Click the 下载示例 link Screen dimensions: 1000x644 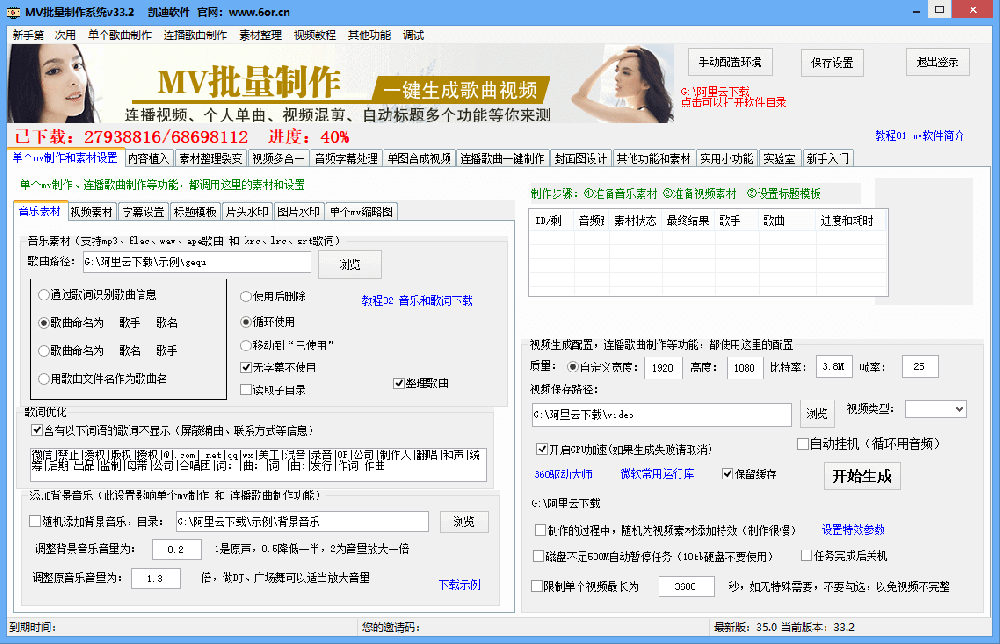coord(459,585)
